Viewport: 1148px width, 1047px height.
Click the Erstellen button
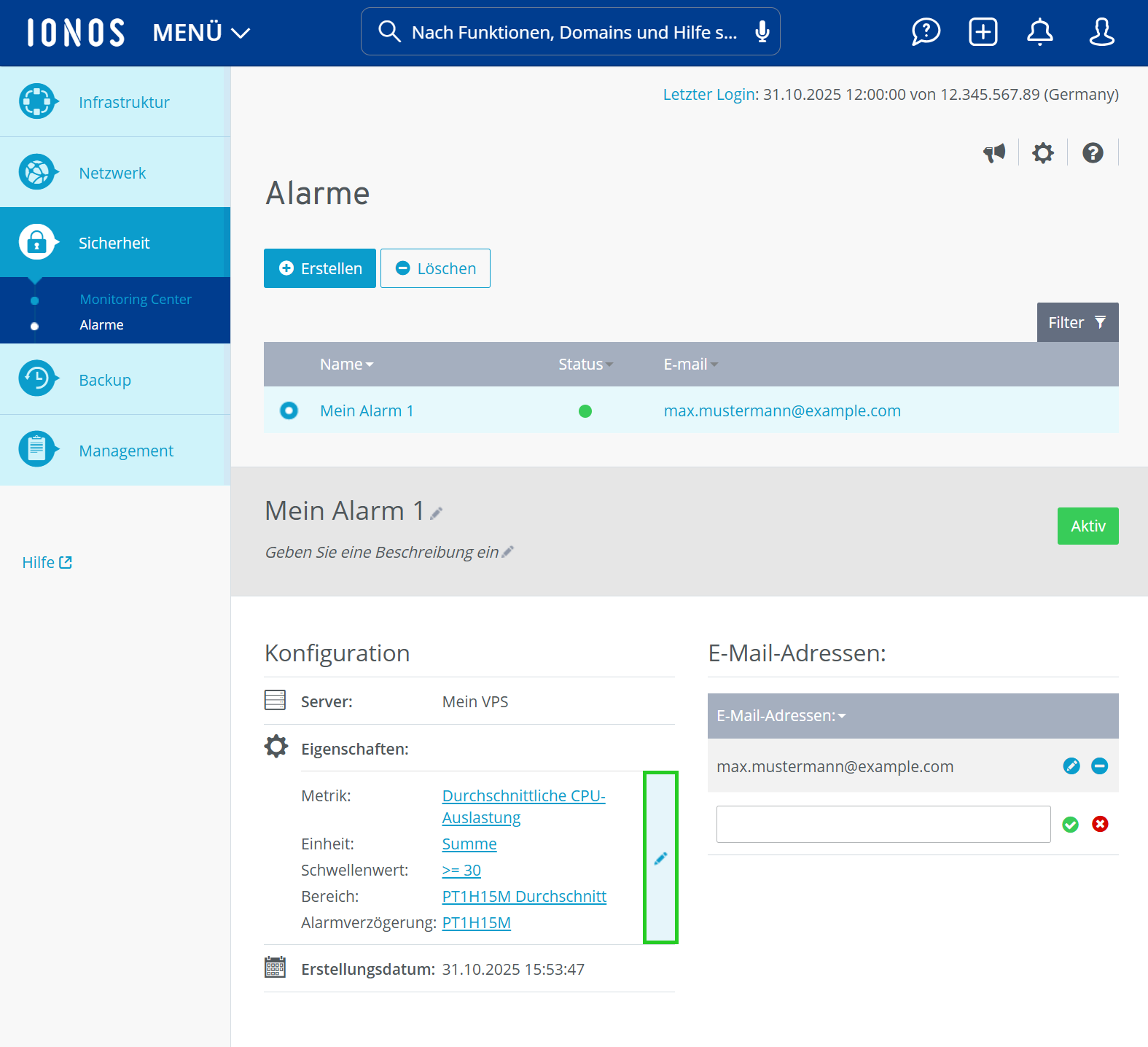[320, 268]
